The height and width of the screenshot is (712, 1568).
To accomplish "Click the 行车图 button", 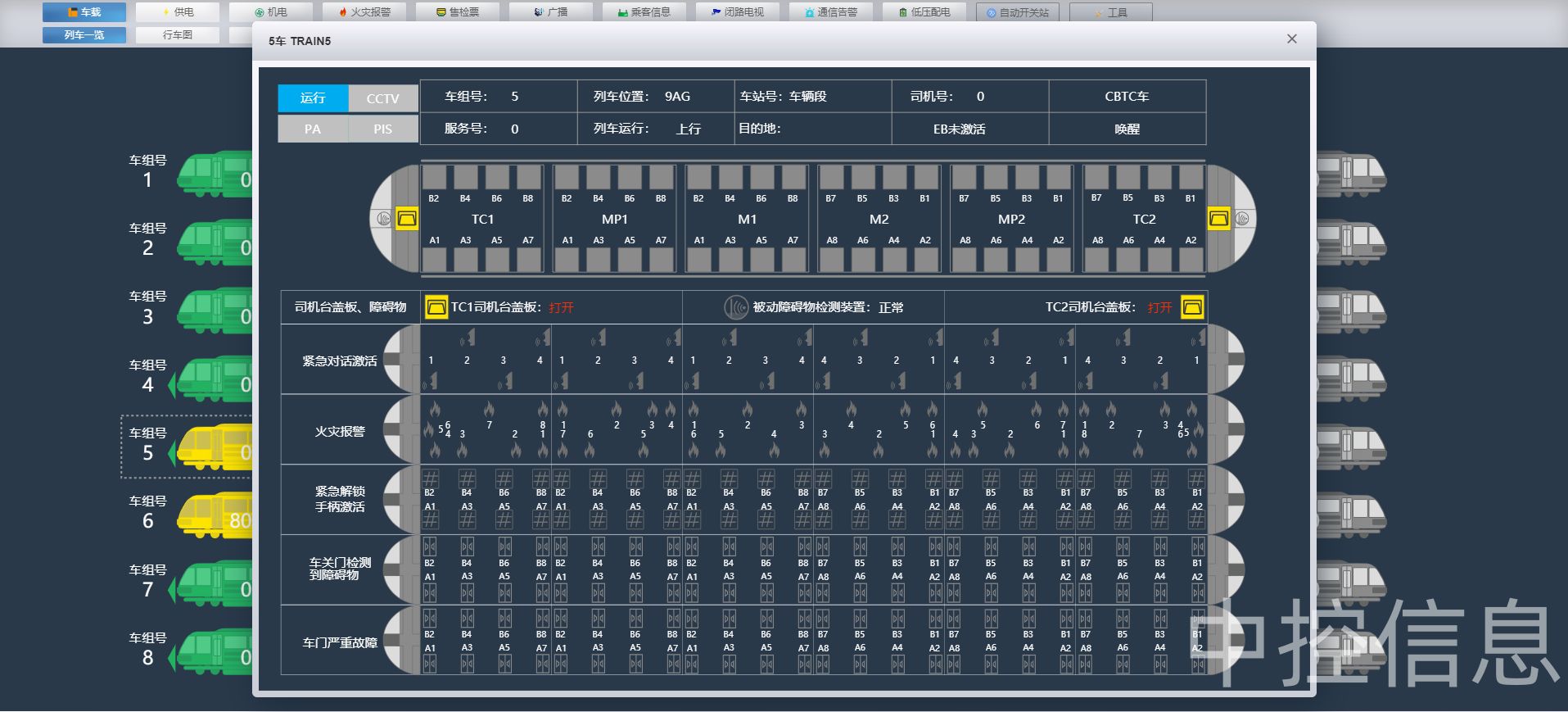I will pyautogui.click(x=178, y=35).
